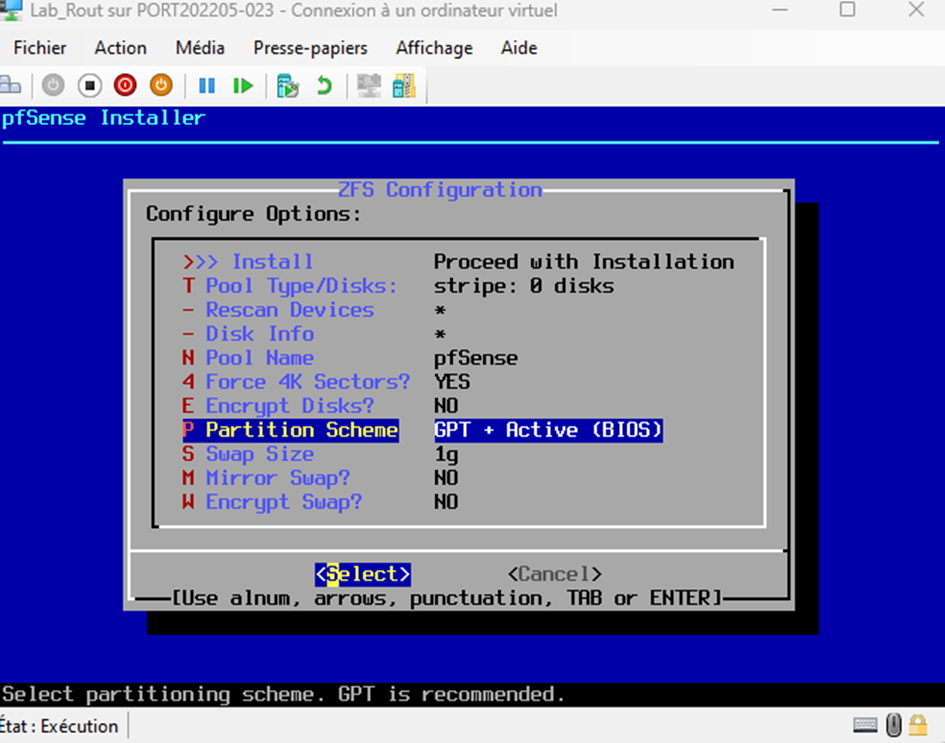Select the Swap Size option
This screenshot has height=743, width=945.
320,454
